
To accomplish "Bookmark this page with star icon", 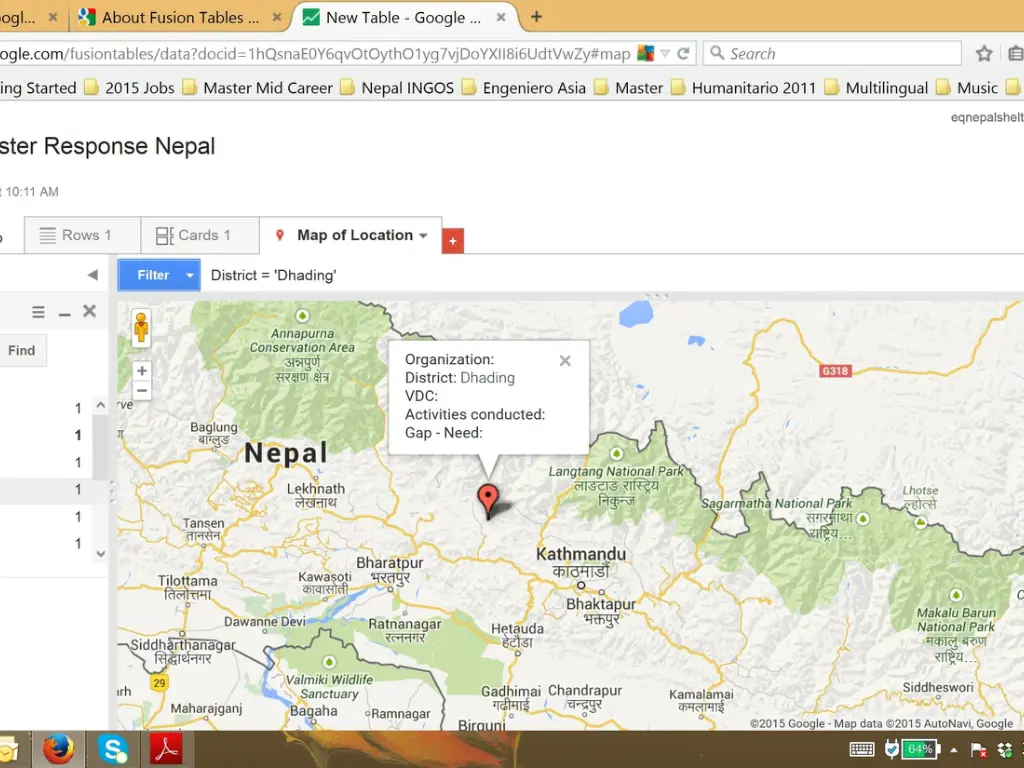I will pyautogui.click(x=984, y=54).
